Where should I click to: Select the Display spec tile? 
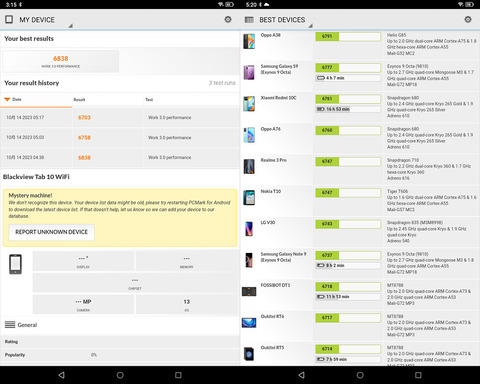pyautogui.click(x=83, y=261)
